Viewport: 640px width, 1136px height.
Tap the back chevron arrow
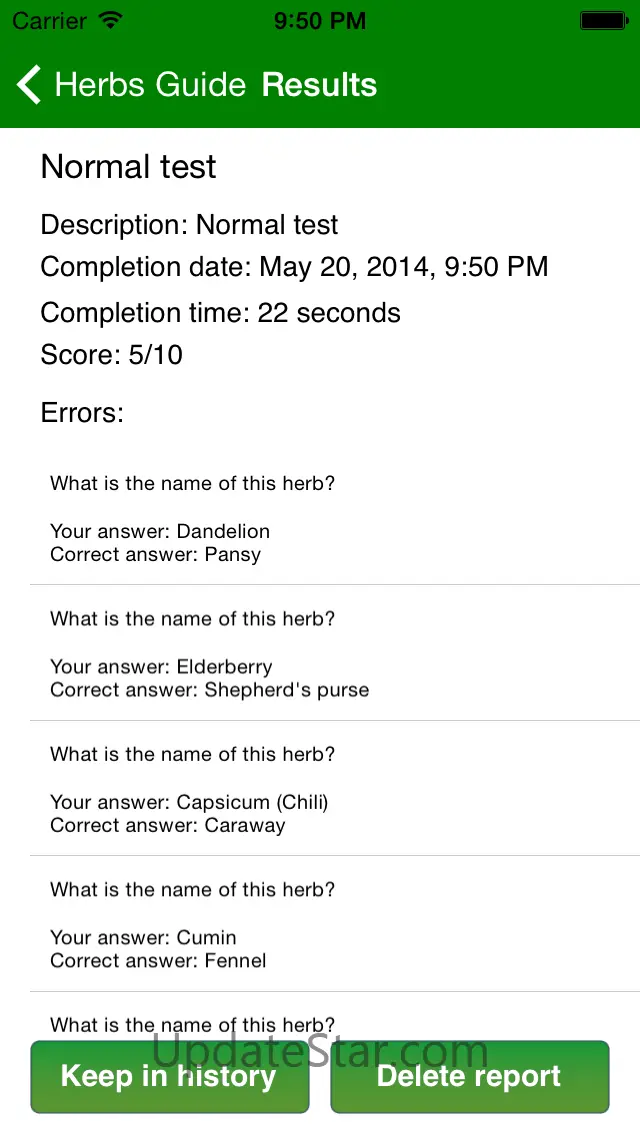tap(30, 85)
